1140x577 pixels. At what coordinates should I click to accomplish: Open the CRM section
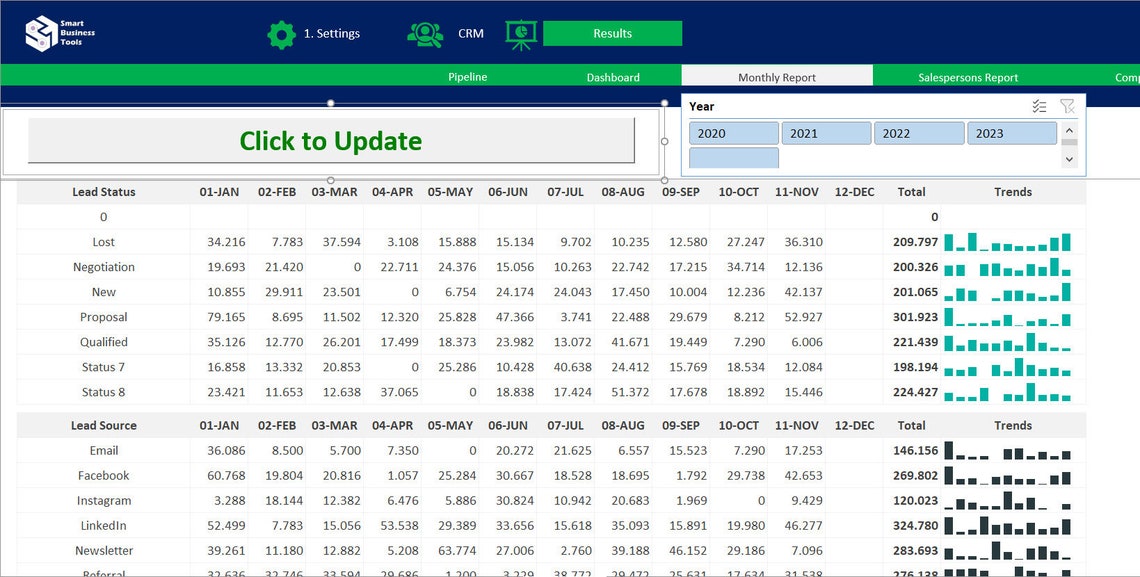470,33
